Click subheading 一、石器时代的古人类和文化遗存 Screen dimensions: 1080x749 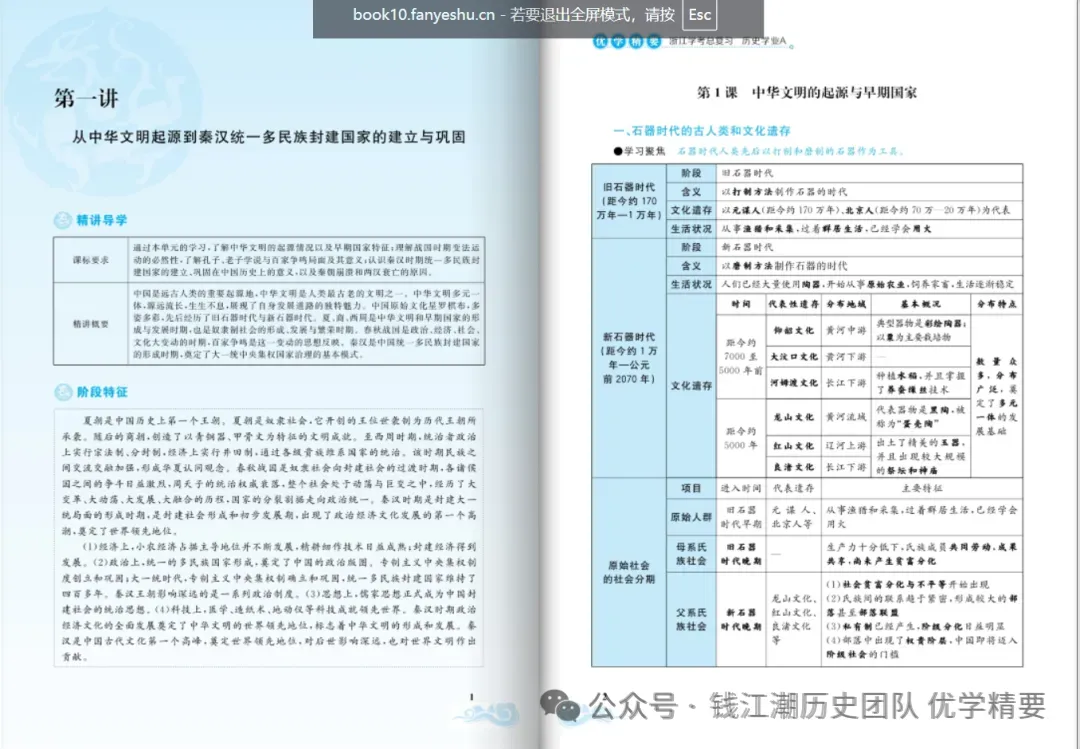click(x=702, y=130)
